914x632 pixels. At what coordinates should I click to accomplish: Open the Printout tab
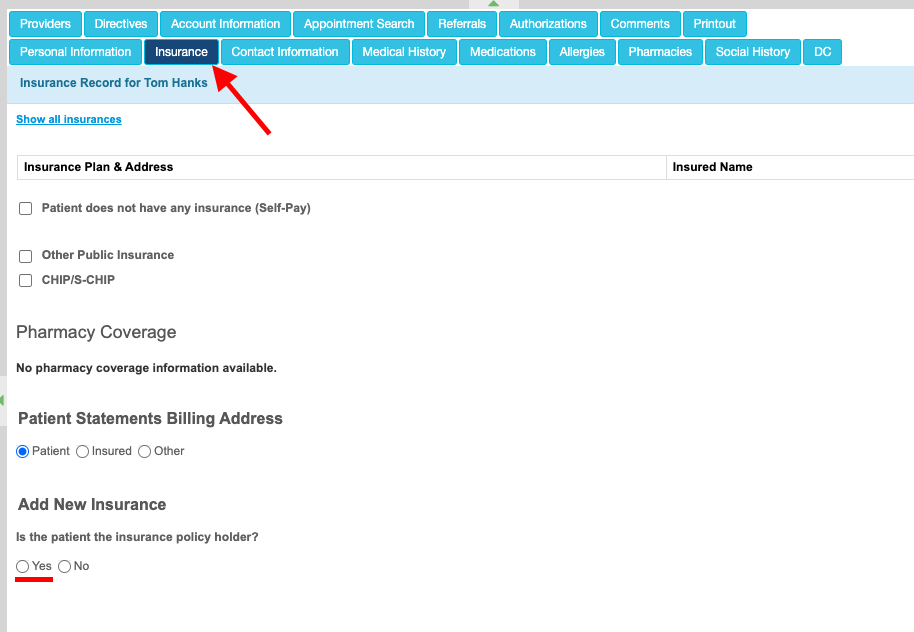[715, 24]
